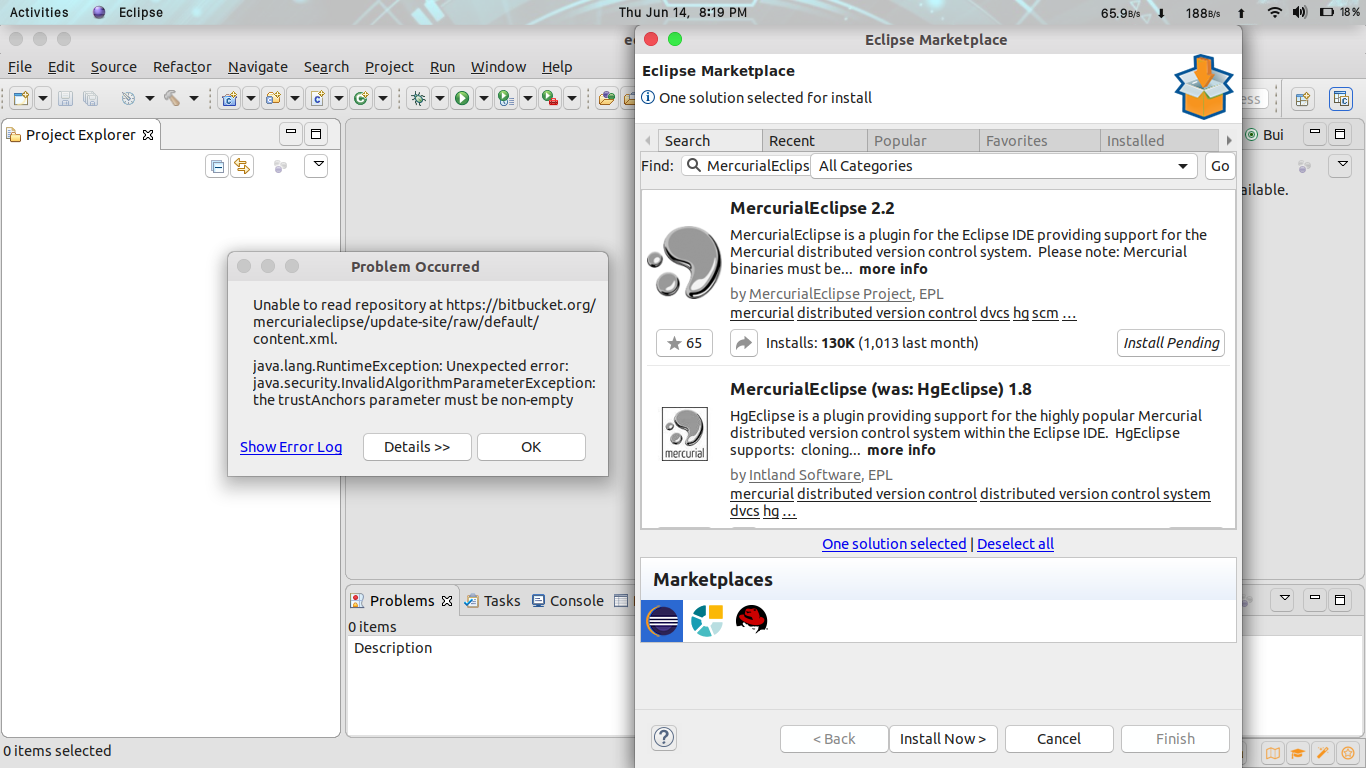Click the help question mark icon
This screenshot has width=1366, height=768.
tap(664, 738)
